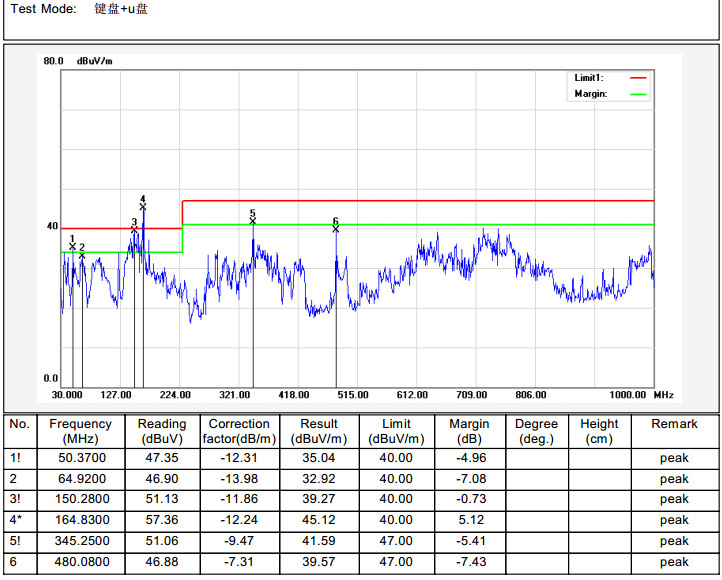This screenshot has width=722, height=580.
Task: Click the green Margin legend swatch
Action: (x=638, y=94)
